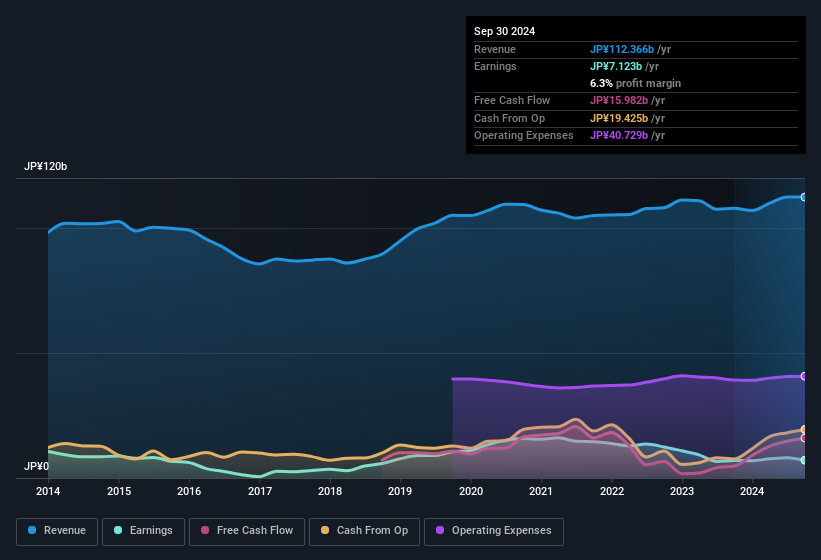
Task: Click the Cash From Op endpoint marker
Action: [804, 430]
